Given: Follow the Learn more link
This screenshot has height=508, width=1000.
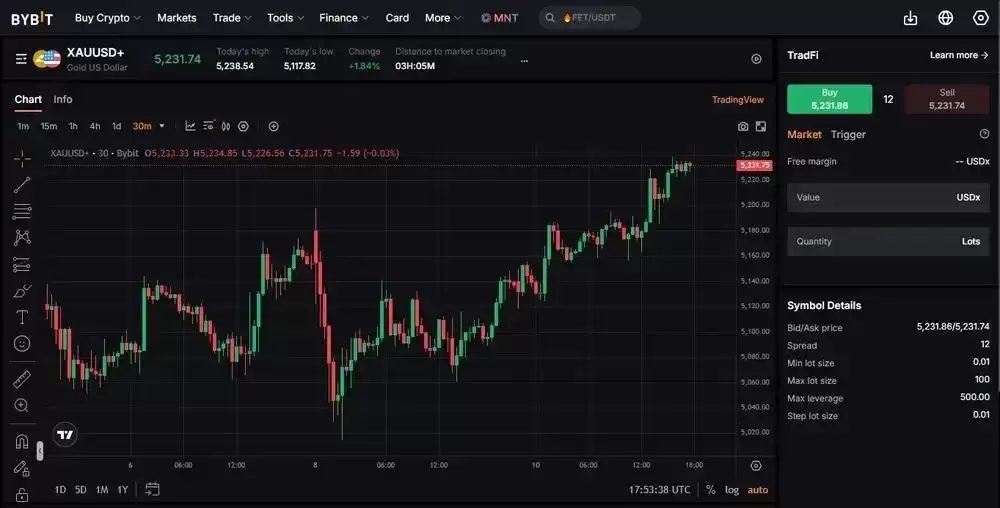Looking at the screenshot, I should click(x=959, y=55).
